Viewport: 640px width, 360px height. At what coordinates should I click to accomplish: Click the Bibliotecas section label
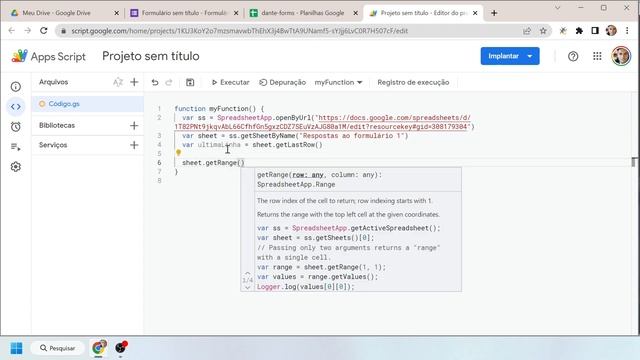[57, 125]
